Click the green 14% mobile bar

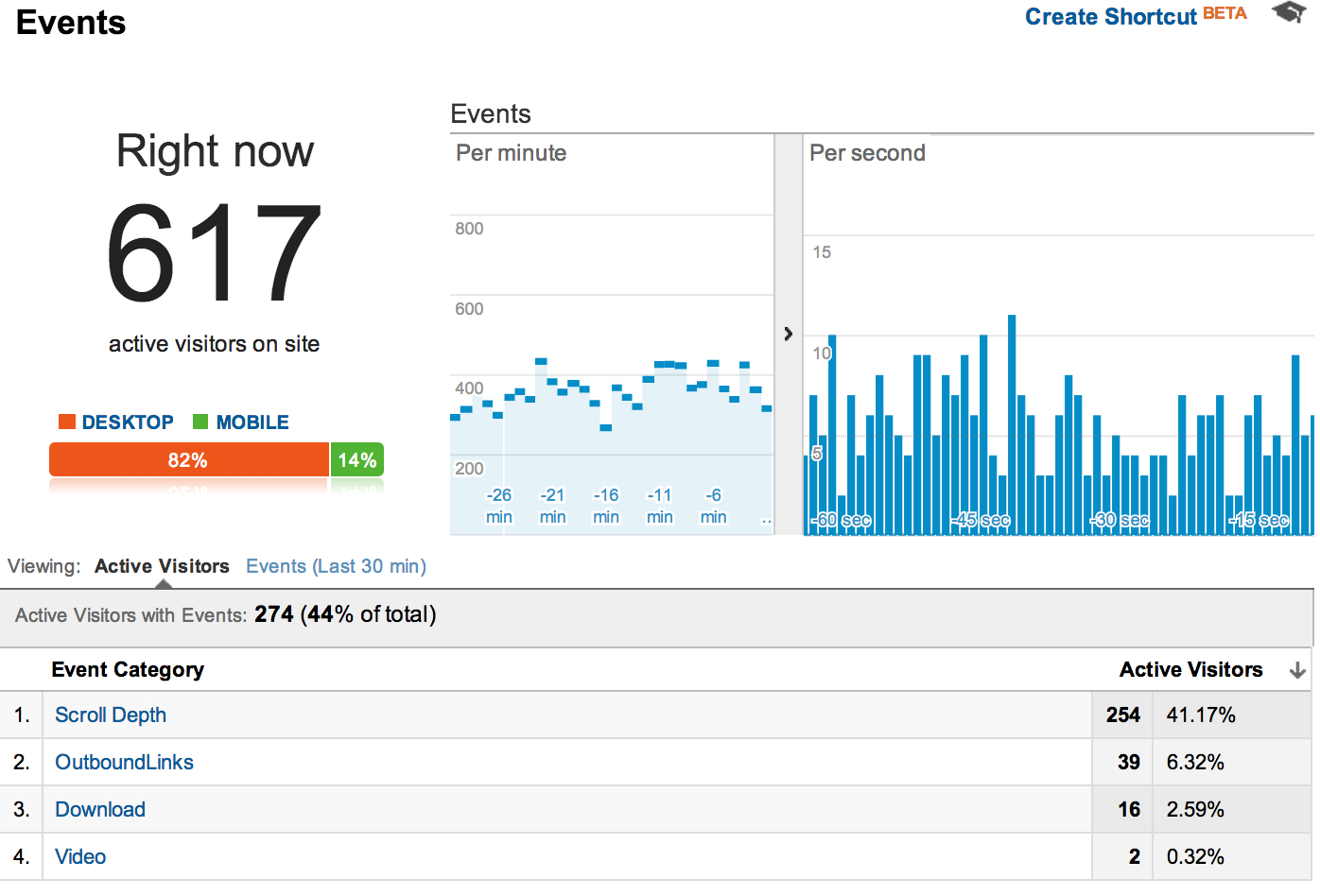357,460
